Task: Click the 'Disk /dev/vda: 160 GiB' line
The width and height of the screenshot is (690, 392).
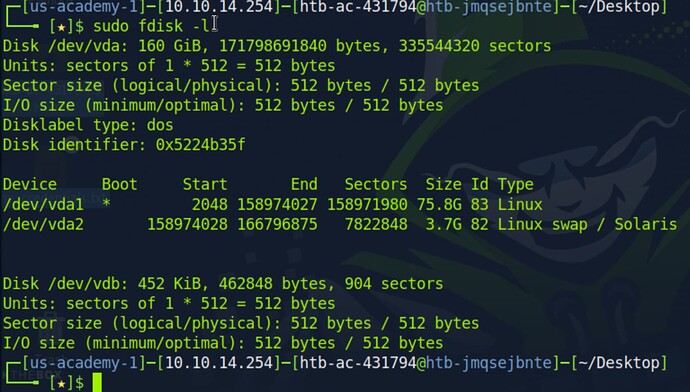Action: click(277, 46)
